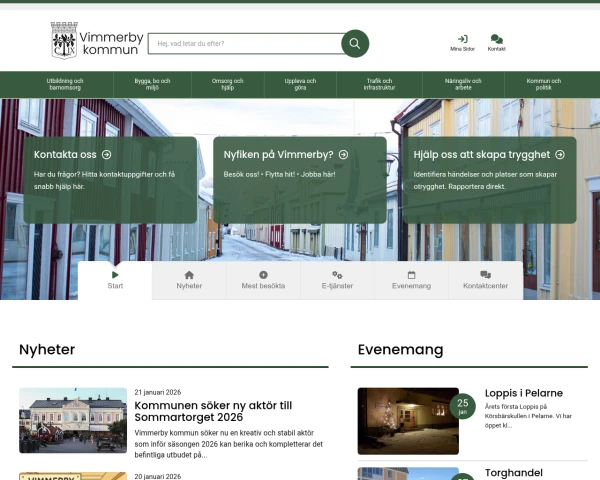Open the Kontaktcenter tab
The width and height of the screenshot is (600, 480).
(485, 280)
